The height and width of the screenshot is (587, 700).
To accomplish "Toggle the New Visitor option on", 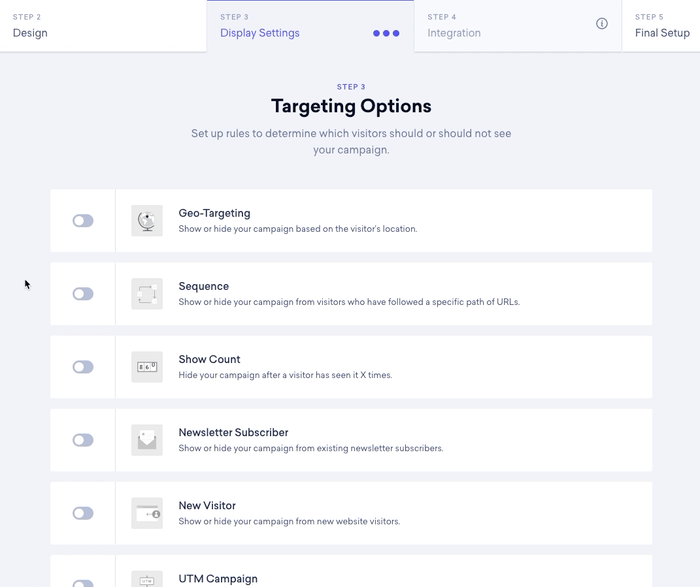I will [x=83, y=513].
